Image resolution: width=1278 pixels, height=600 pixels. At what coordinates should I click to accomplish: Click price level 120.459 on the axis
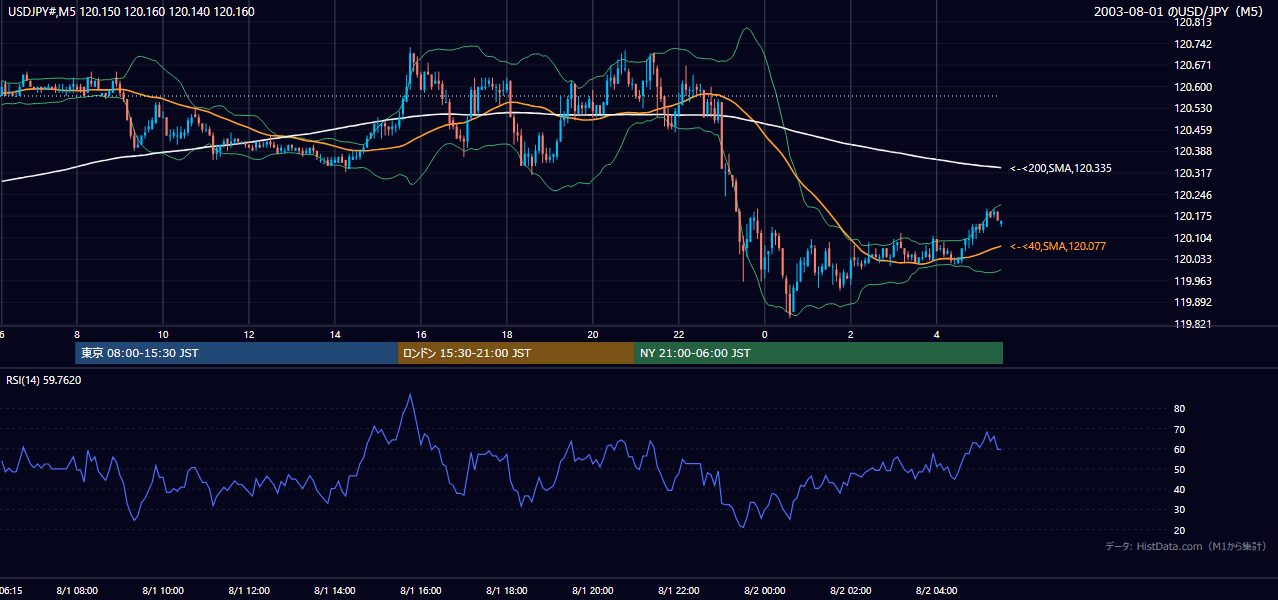[1194, 130]
